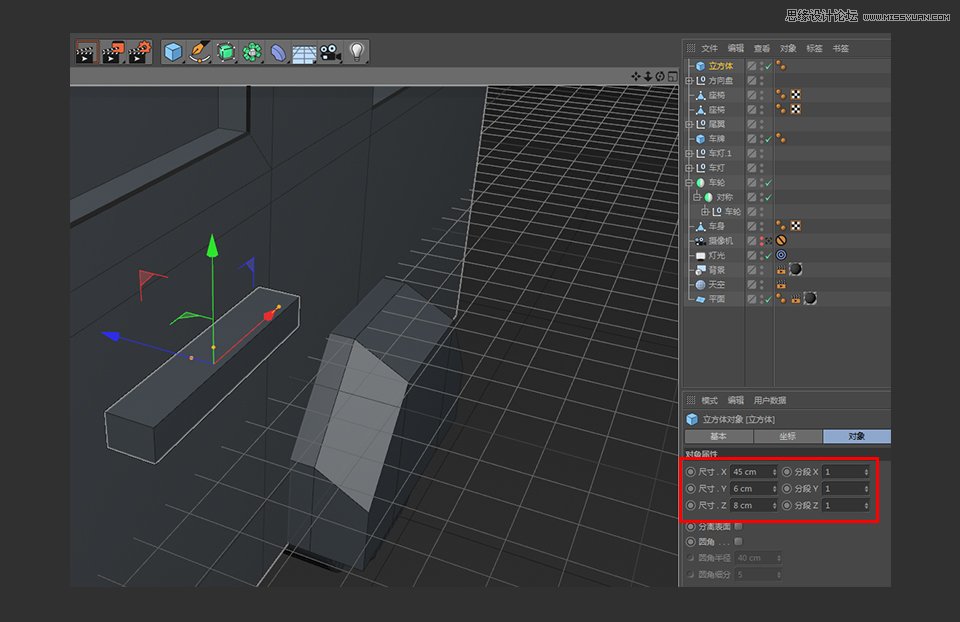Click the 基本 tab button
Viewport: 960px width, 622px height.
click(x=717, y=437)
